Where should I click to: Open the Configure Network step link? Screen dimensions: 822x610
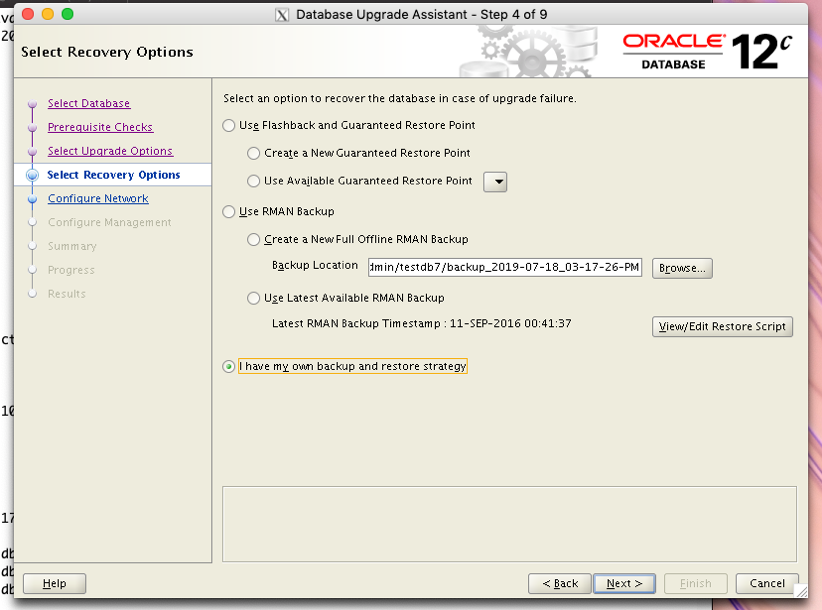click(x=98, y=199)
